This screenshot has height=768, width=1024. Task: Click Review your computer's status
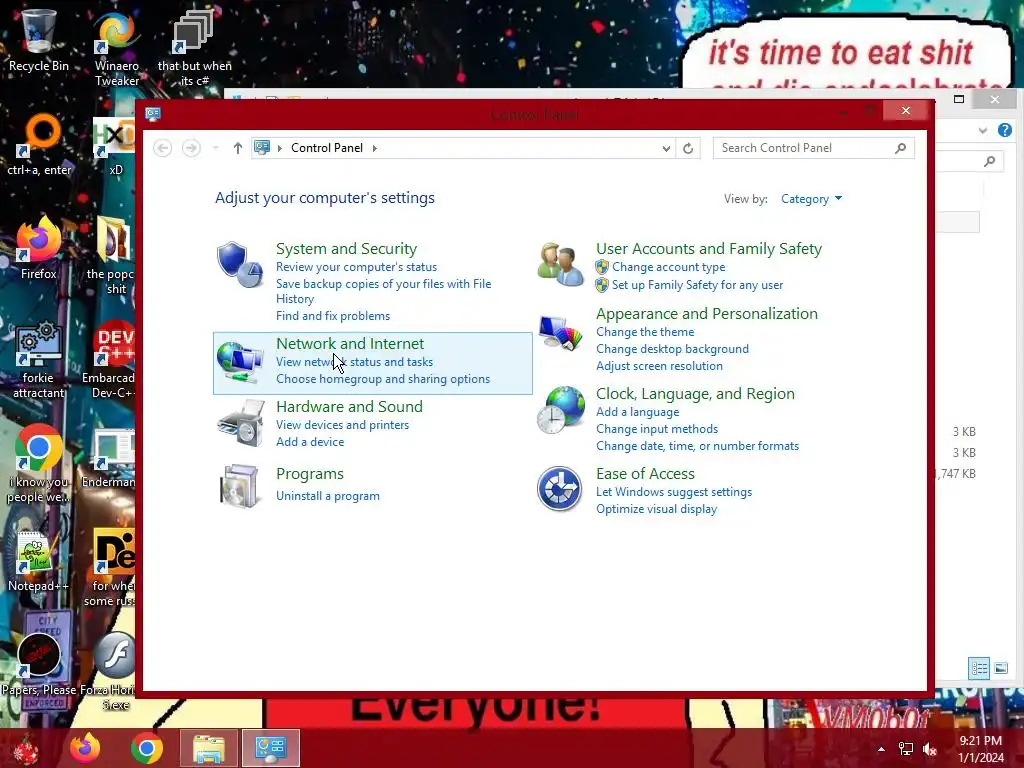click(357, 267)
